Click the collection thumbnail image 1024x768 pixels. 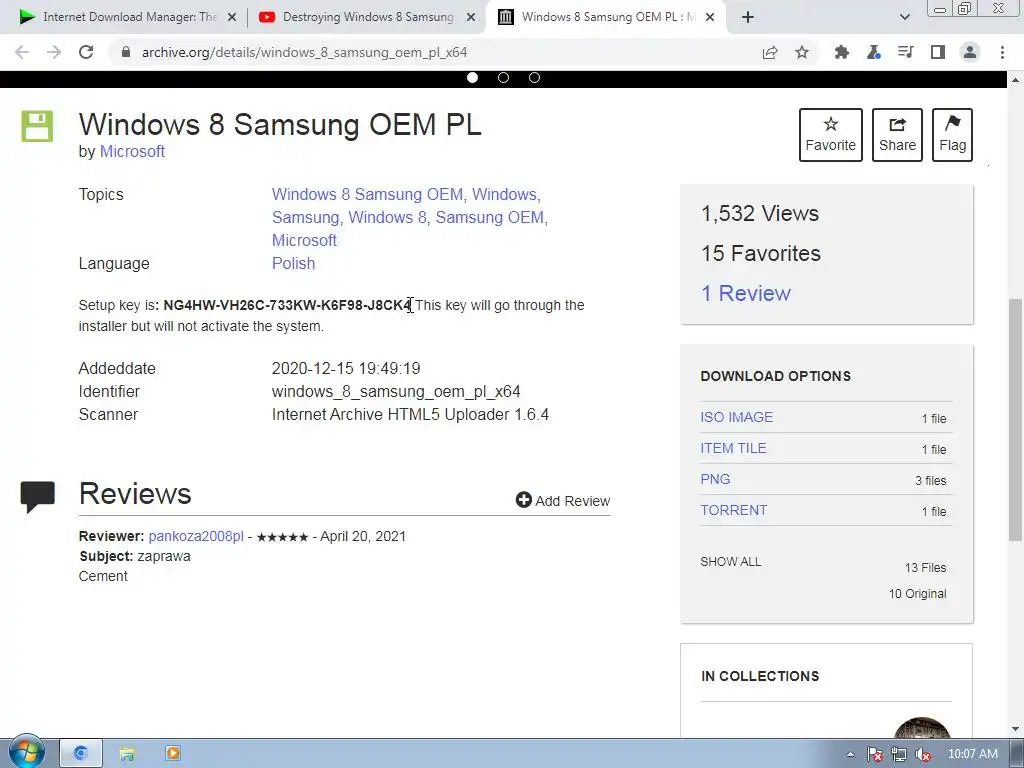pos(921,728)
